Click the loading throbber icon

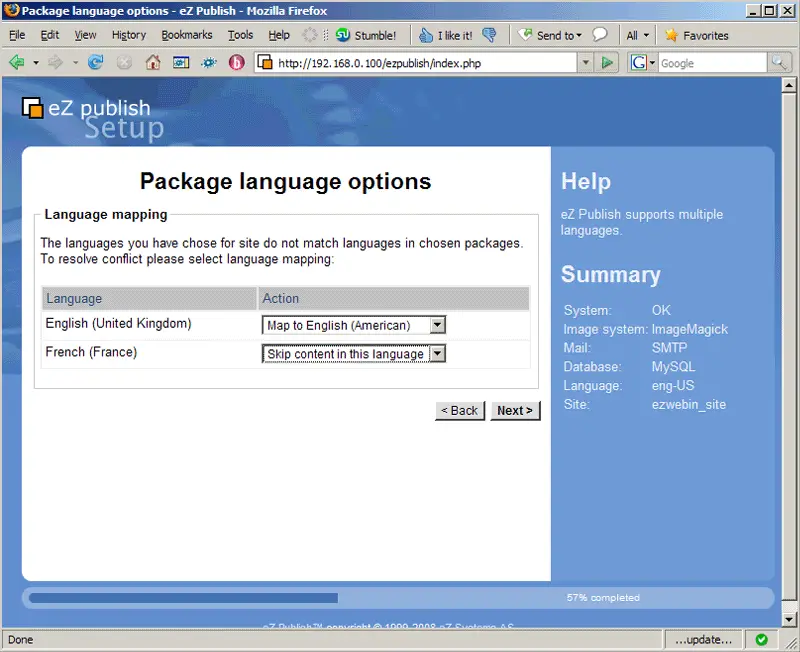point(310,35)
